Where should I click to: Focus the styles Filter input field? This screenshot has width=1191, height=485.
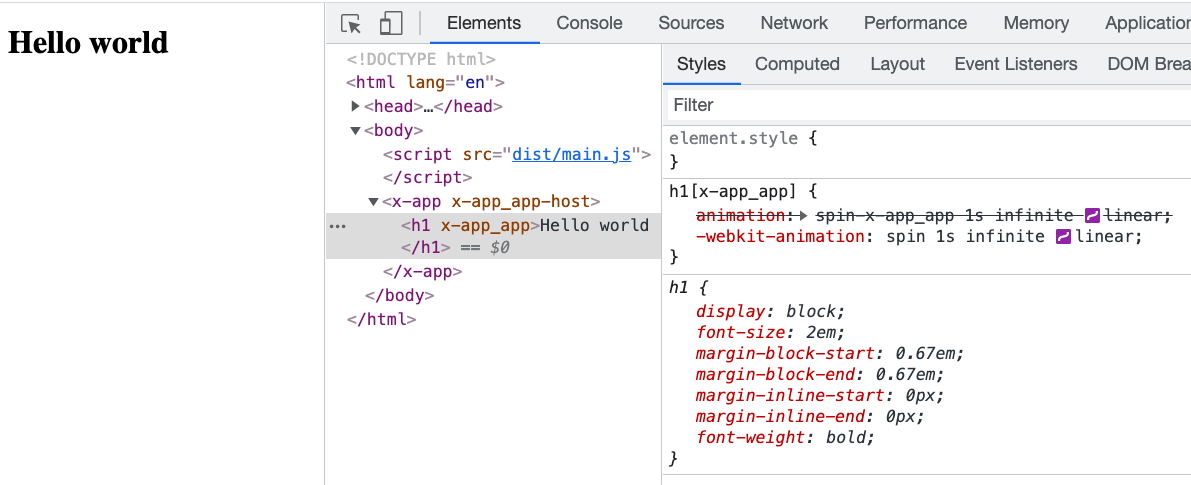pyautogui.click(x=928, y=105)
